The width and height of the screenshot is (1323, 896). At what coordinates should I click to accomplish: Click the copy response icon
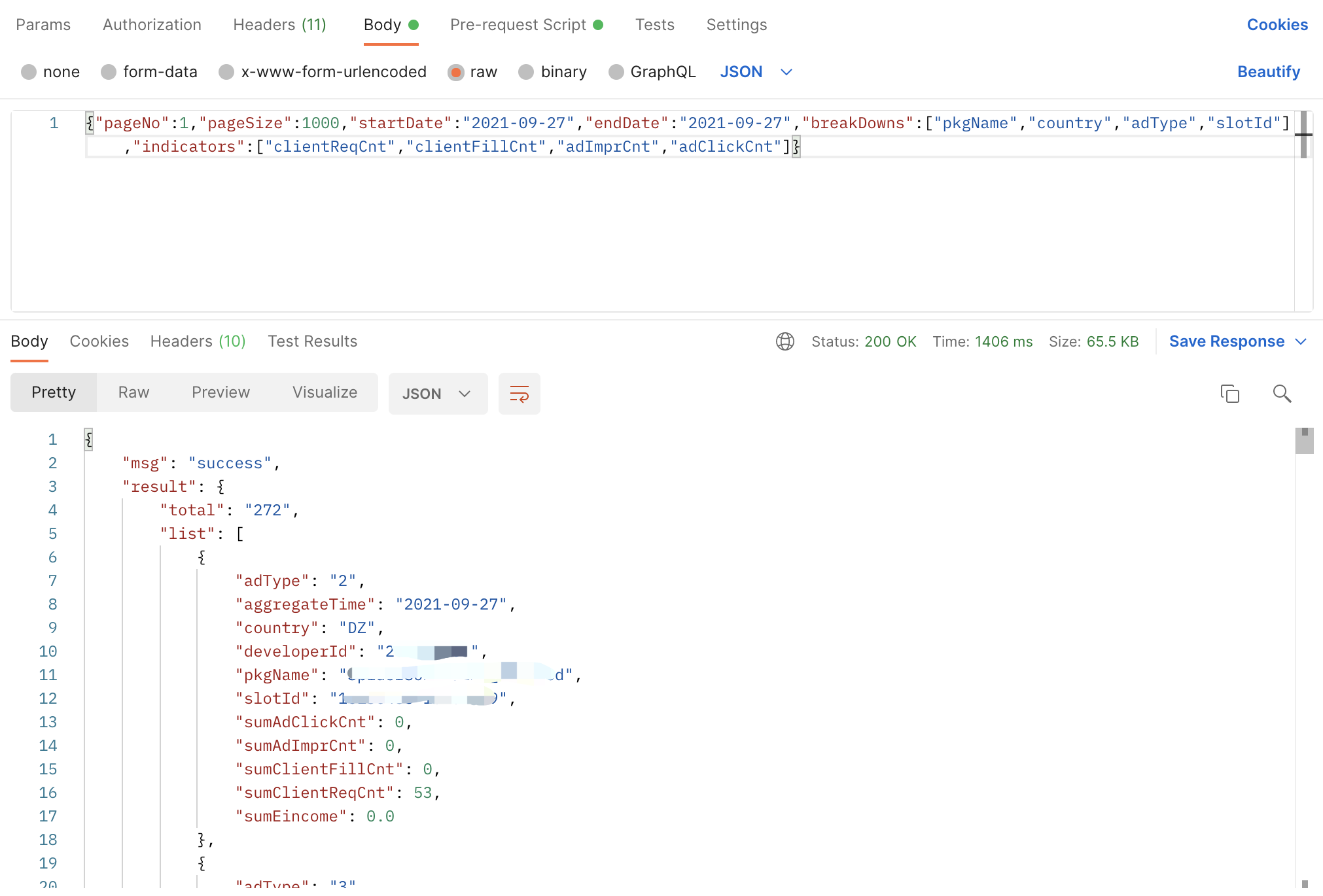(1229, 393)
